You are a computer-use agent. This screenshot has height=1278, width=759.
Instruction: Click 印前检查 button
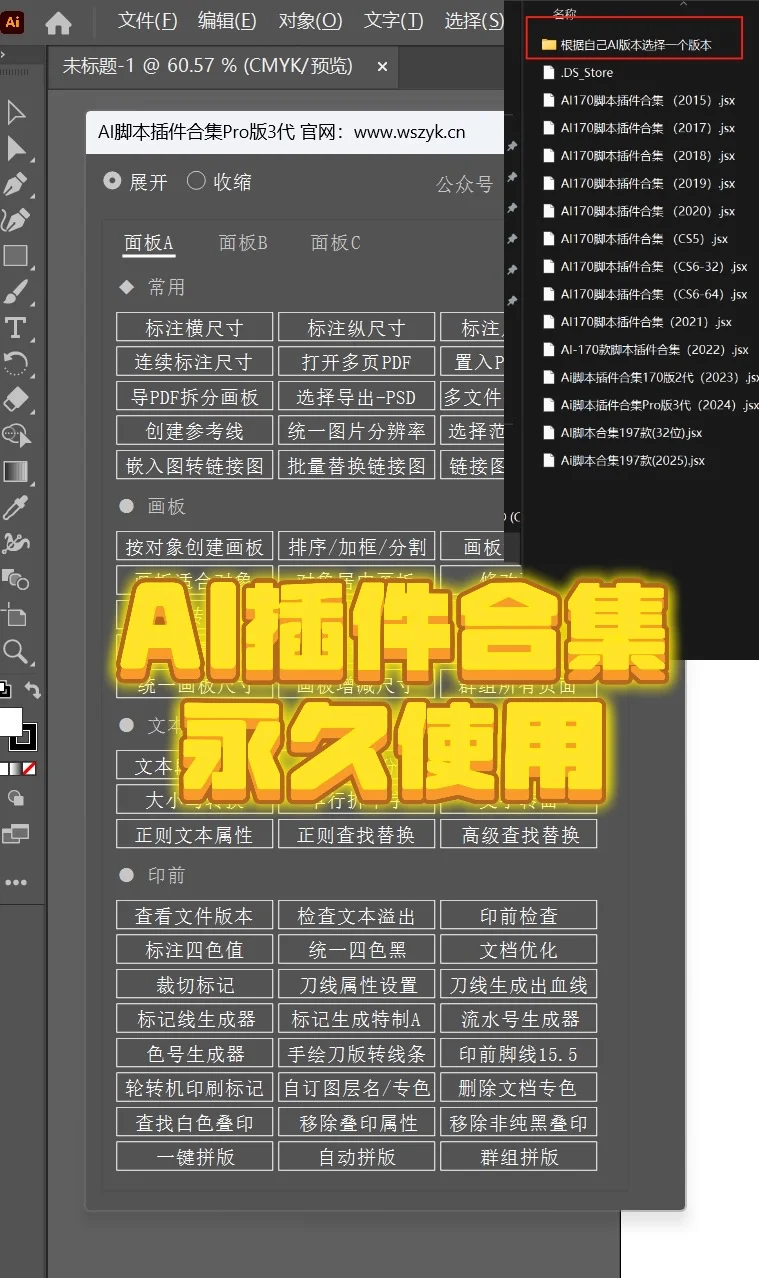pyautogui.click(x=519, y=915)
